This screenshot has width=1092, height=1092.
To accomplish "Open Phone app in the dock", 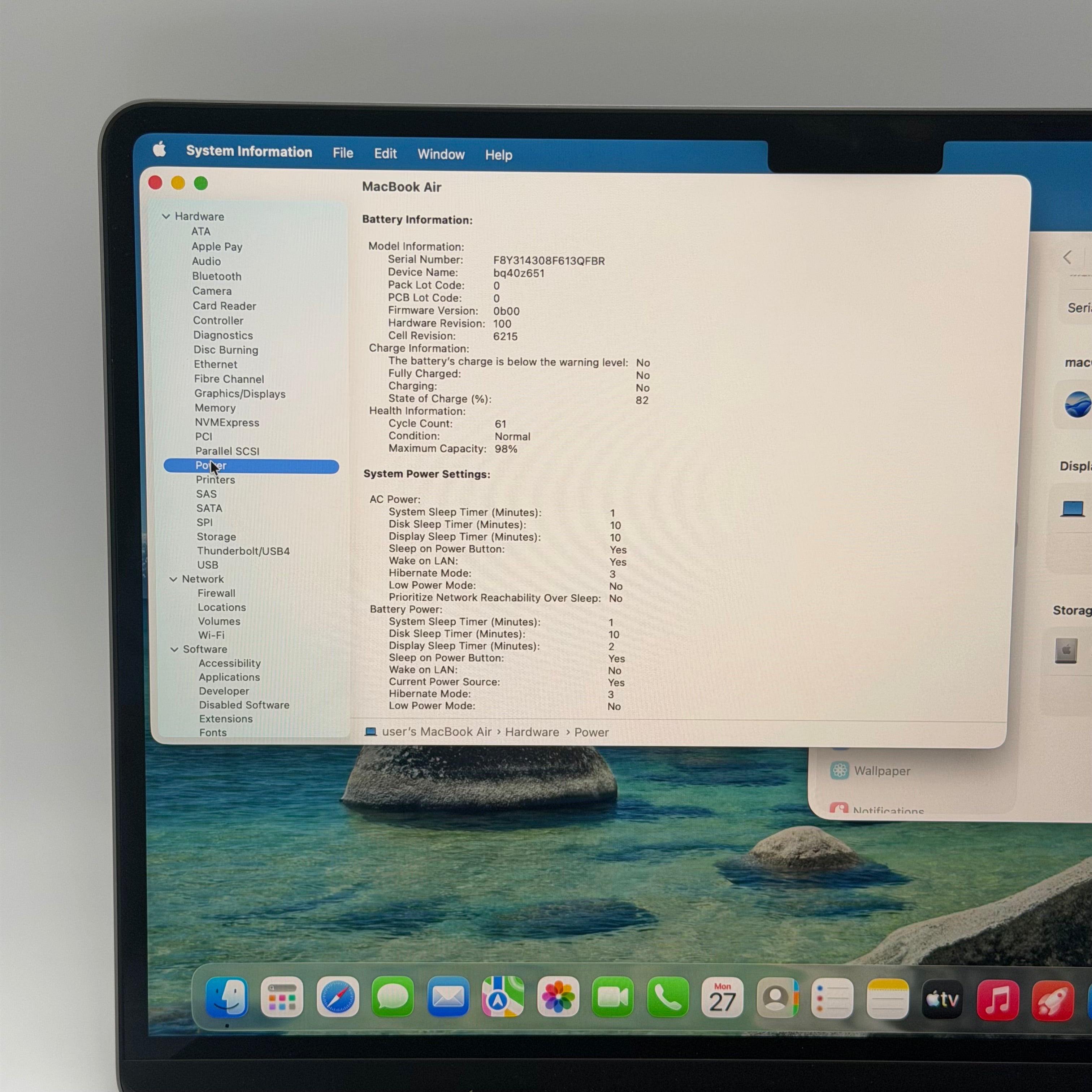I will tap(668, 997).
